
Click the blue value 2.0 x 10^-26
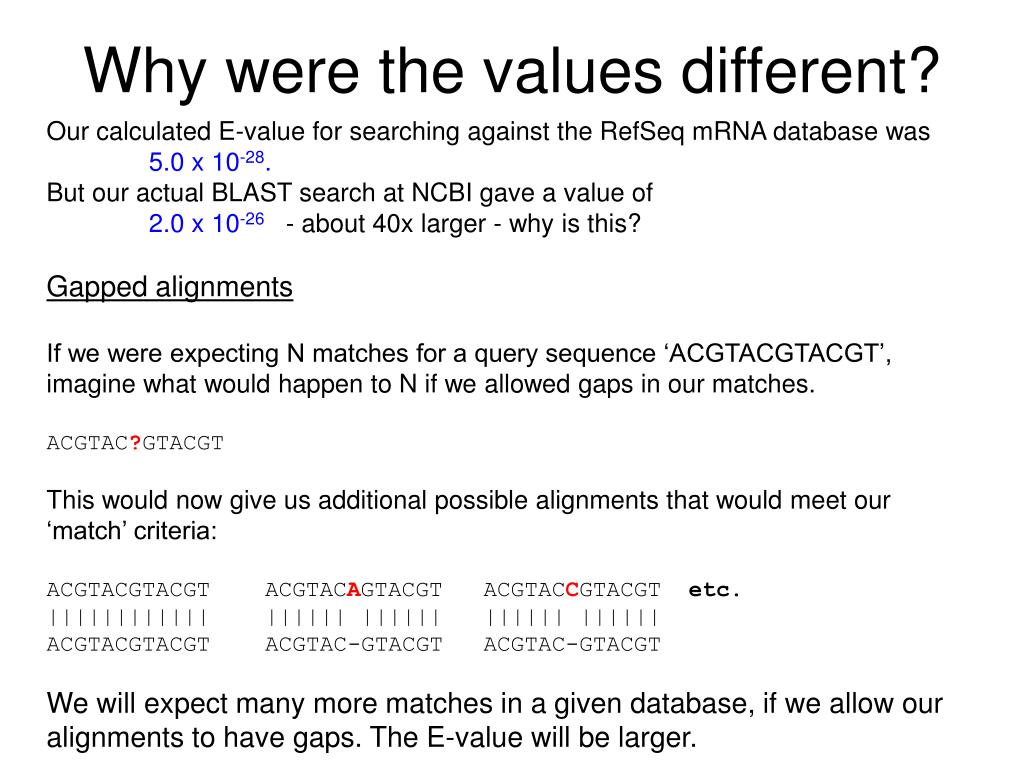(205, 223)
